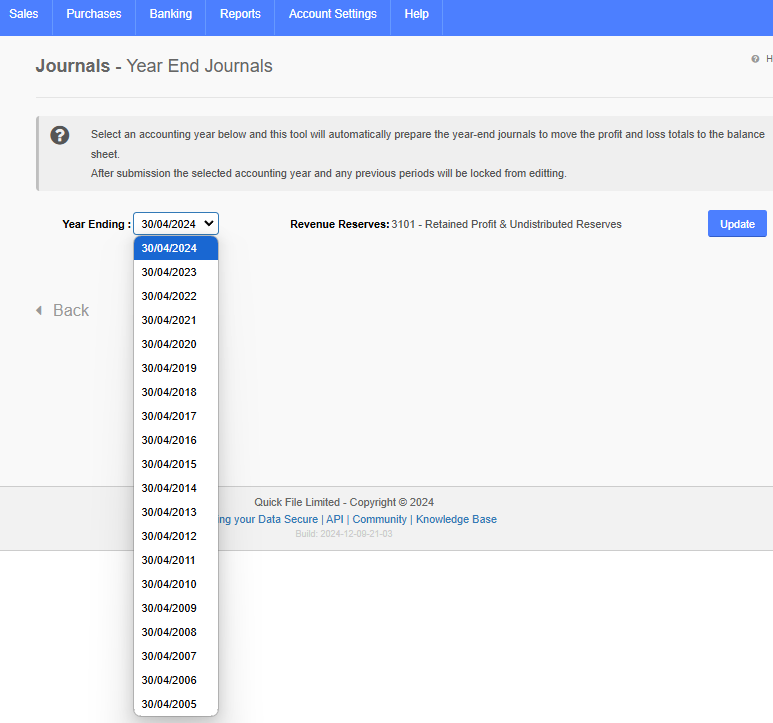The image size is (773, 723).
Task: Choose 30/04/2012 in the list
Action: pos(176,536)
